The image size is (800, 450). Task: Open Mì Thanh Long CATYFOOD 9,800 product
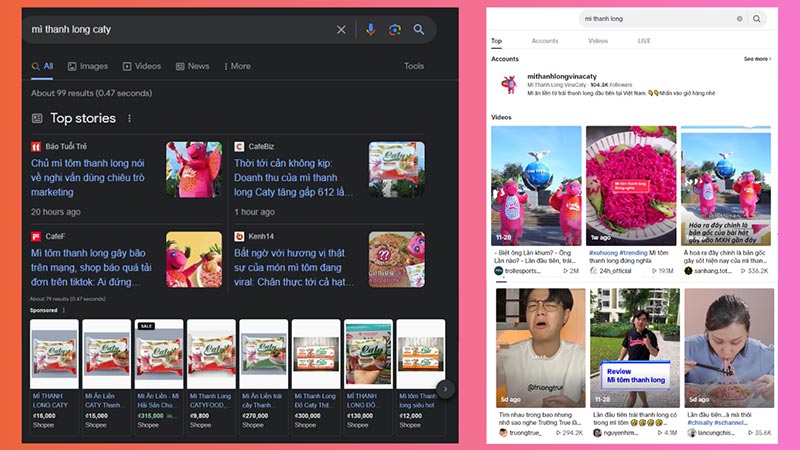pos(211,377)
